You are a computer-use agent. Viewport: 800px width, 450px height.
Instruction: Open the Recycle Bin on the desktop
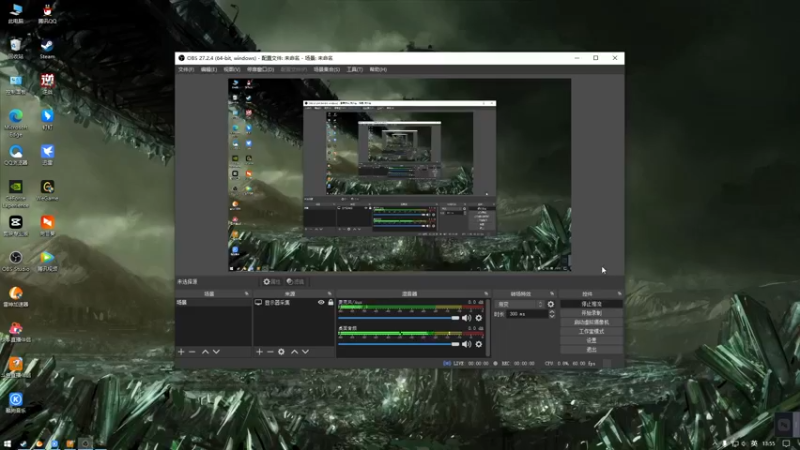pyautogui.click(x=15, y=49)
